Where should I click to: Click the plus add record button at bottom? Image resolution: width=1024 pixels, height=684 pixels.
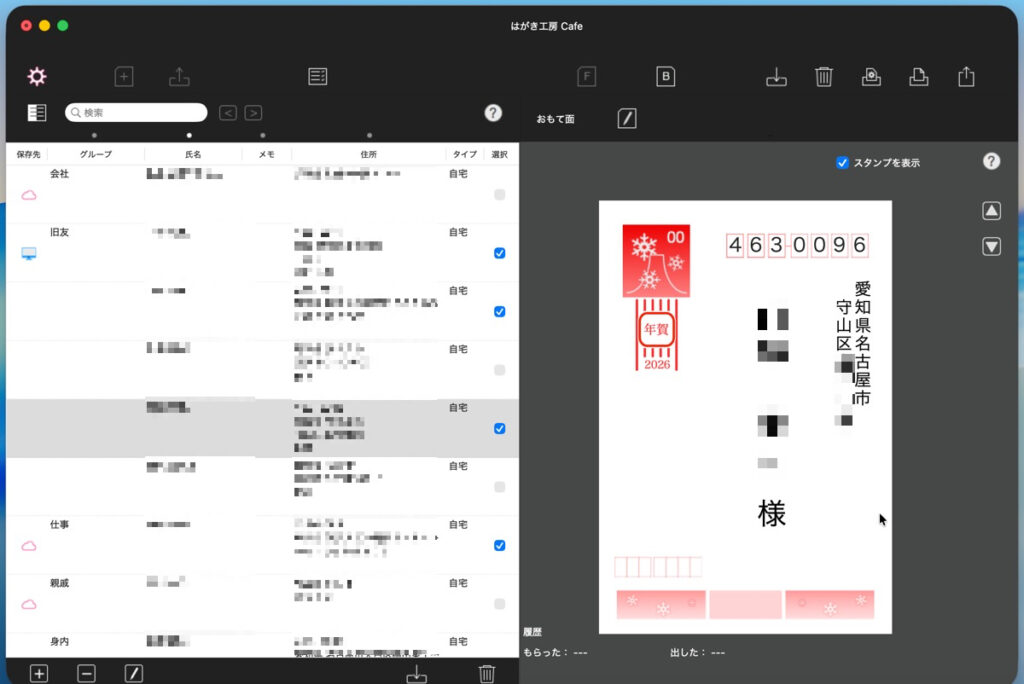(x=39, y=673)
